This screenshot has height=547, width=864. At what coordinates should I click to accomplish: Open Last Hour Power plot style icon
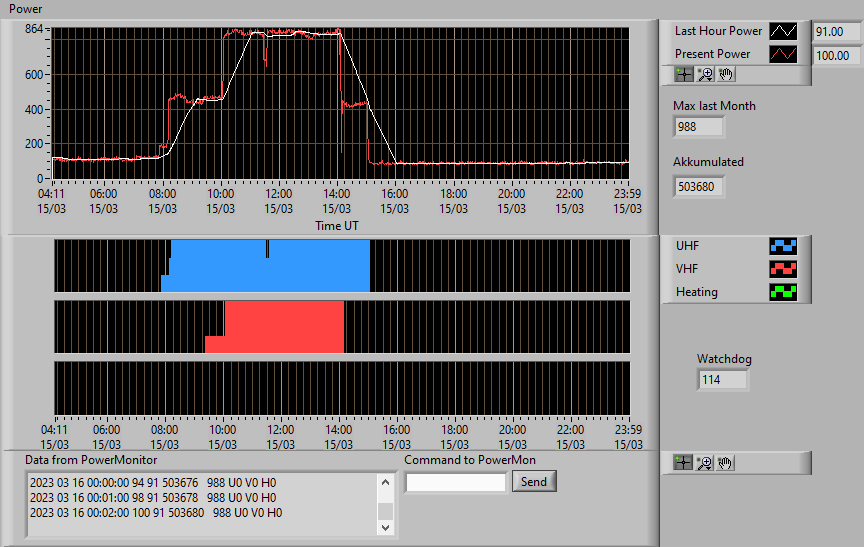(x=783, y=31)
